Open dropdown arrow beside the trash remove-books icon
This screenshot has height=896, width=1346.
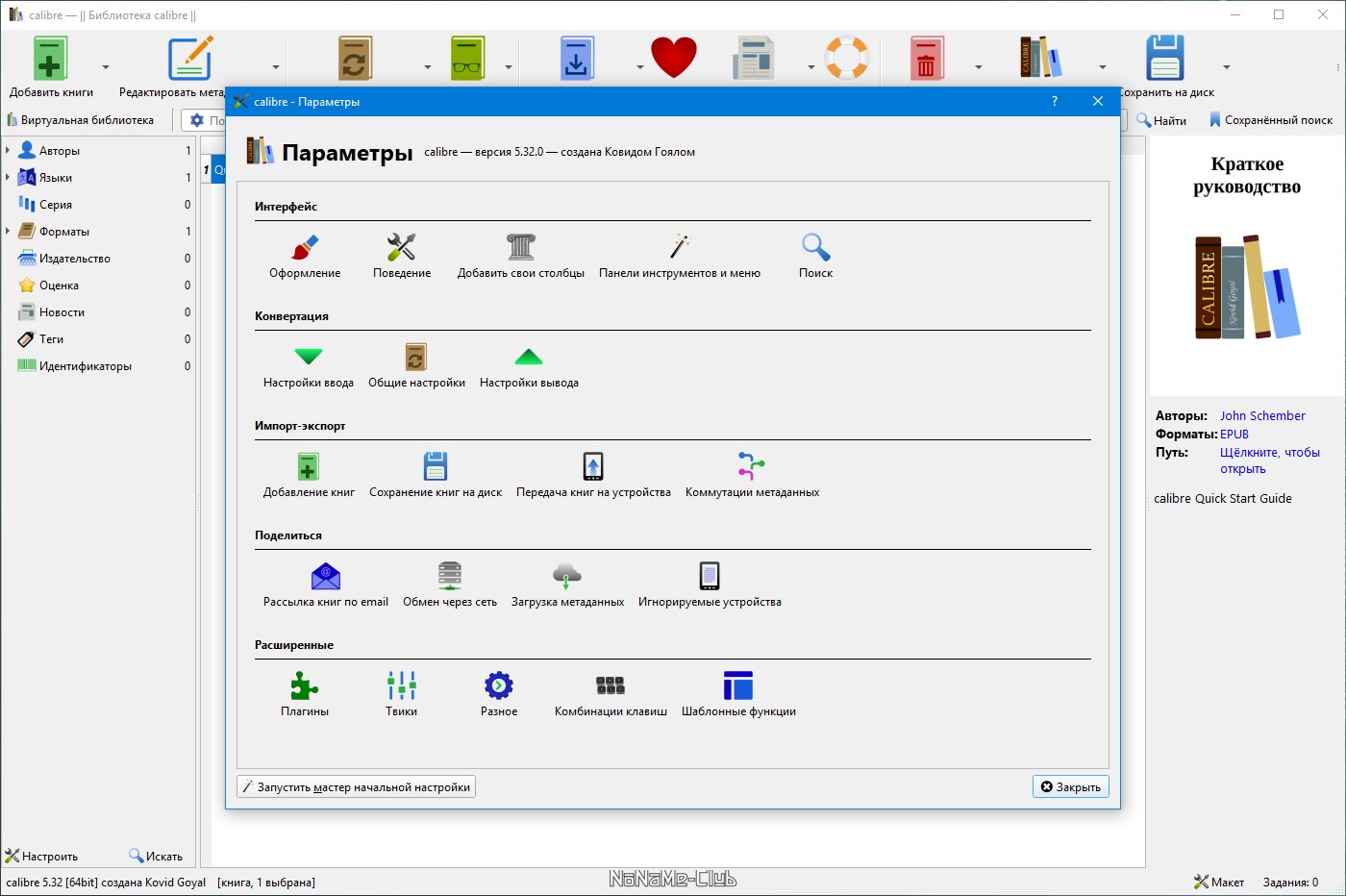coord(979,67)
